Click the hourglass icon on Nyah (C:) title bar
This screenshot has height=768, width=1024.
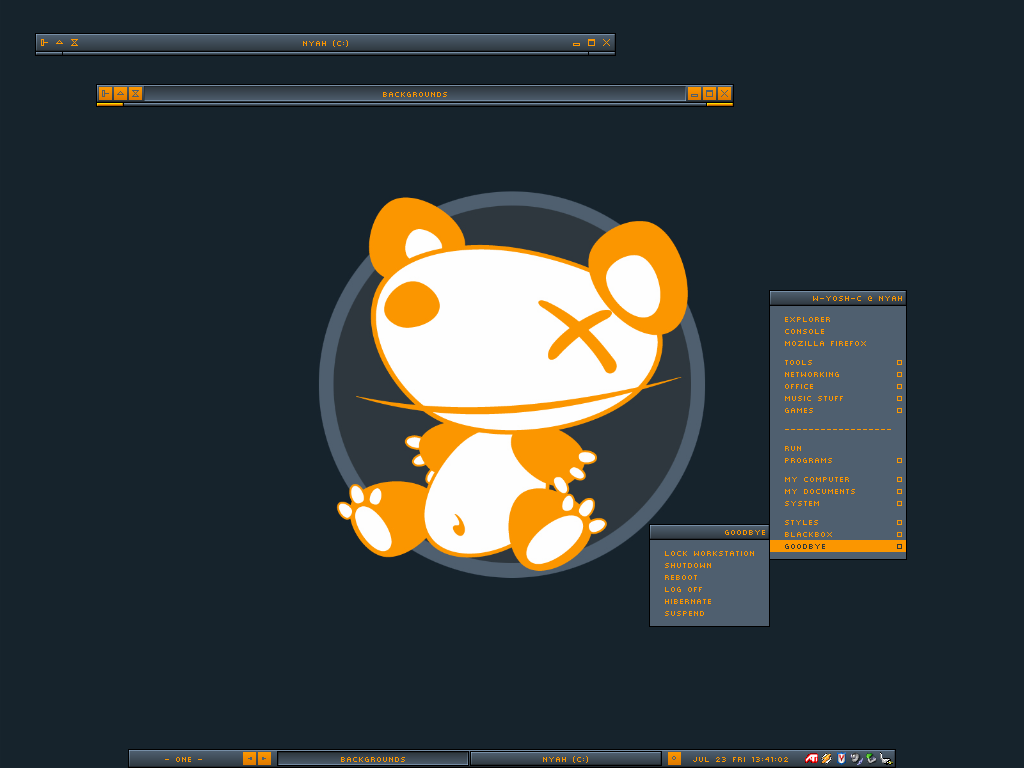[x=74, y=42]
